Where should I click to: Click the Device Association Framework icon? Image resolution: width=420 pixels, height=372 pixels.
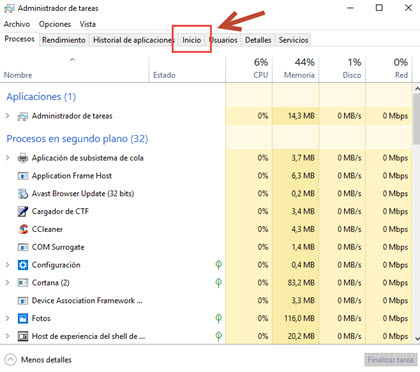pos(23,301)
